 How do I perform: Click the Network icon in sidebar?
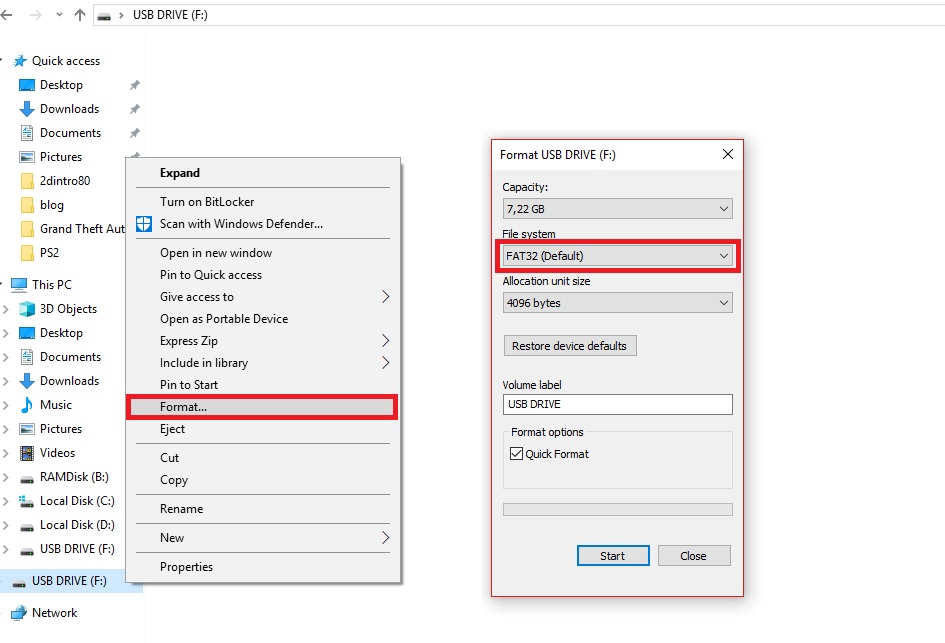pos(18,613)
